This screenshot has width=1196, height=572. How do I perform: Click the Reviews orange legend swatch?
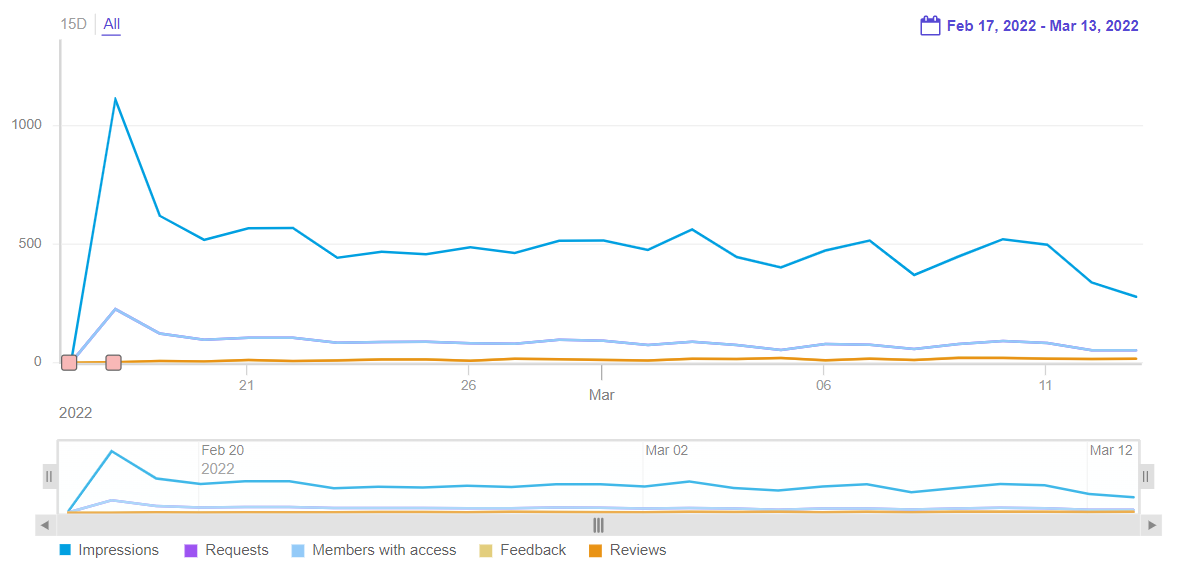pyautogui.click(x=596, y=550)
